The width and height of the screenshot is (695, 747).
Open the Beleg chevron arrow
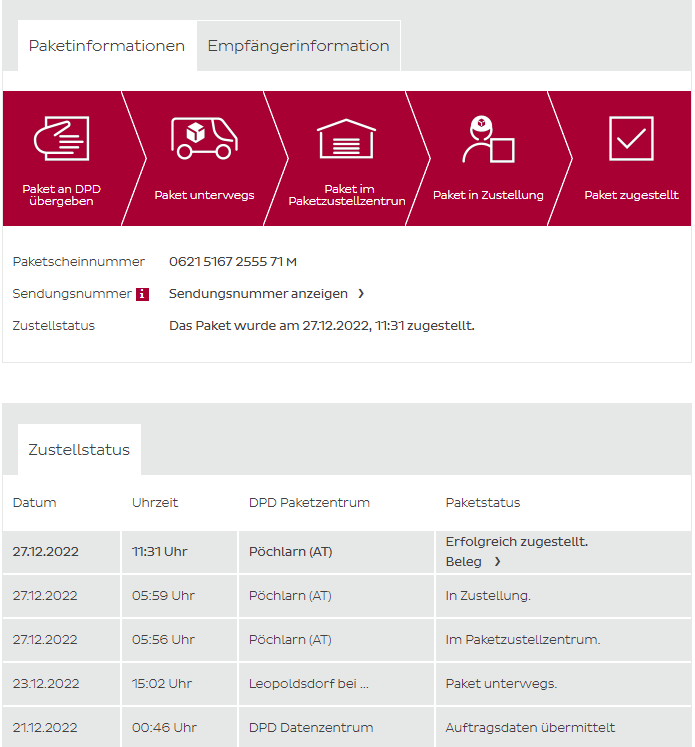click(497, 562)
